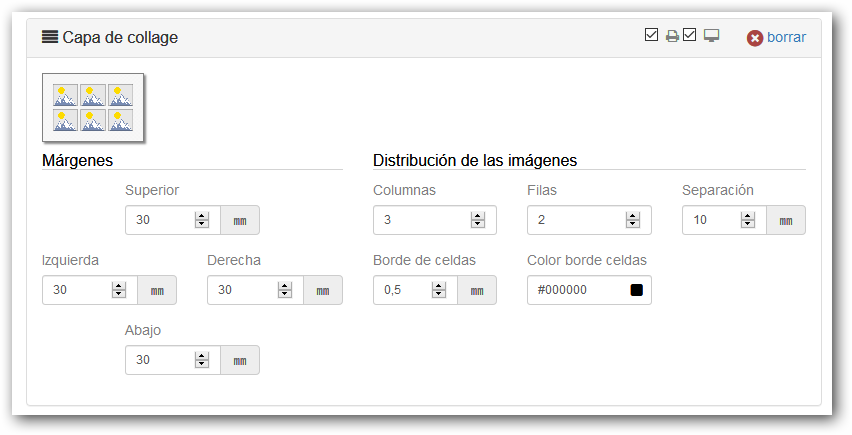Click the Color borde celdas label
This screenshot has width=852, height=435.
point(587,261)
